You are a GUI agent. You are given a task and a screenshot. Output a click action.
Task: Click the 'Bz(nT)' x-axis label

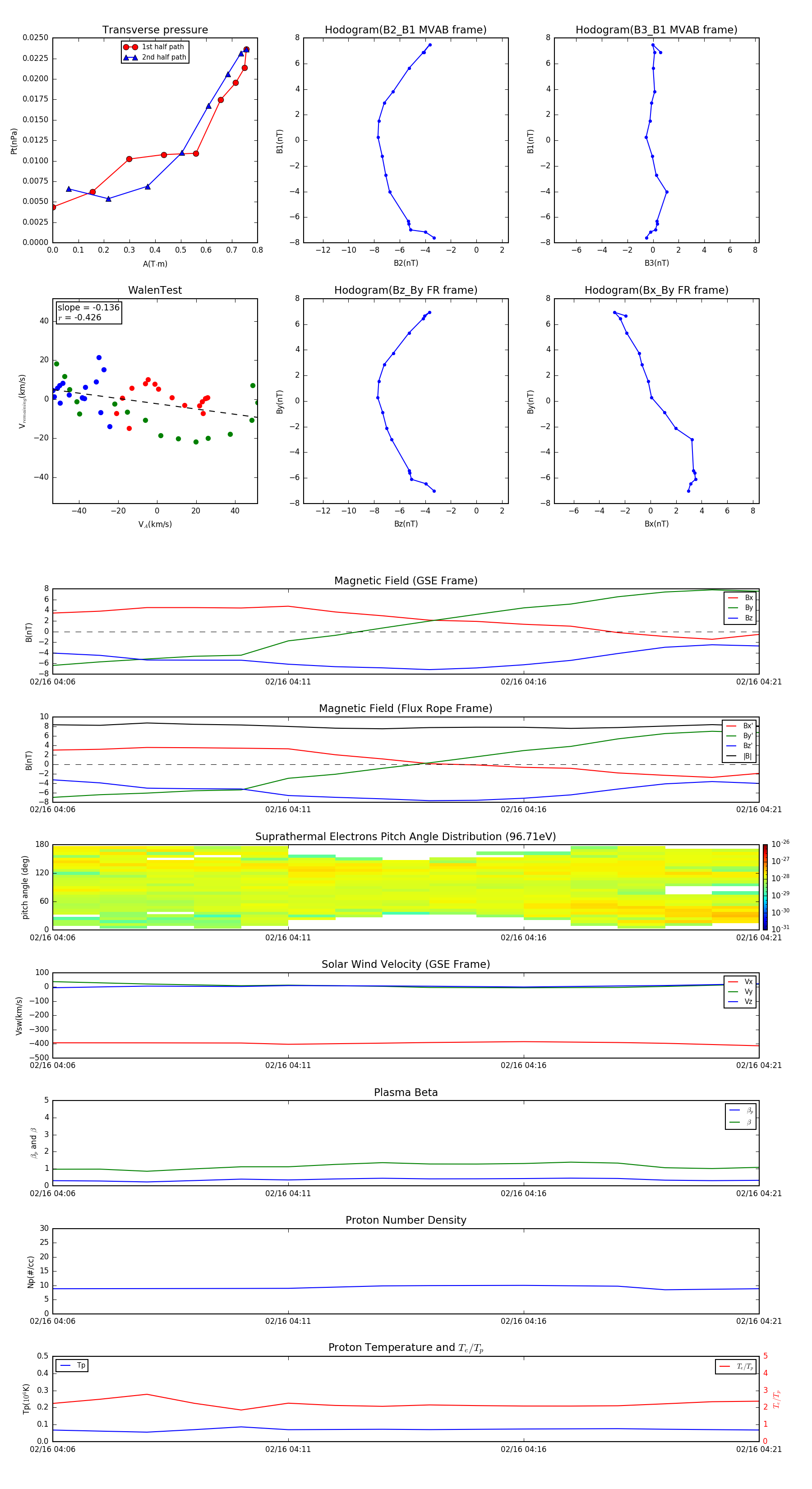pos(406,524)
